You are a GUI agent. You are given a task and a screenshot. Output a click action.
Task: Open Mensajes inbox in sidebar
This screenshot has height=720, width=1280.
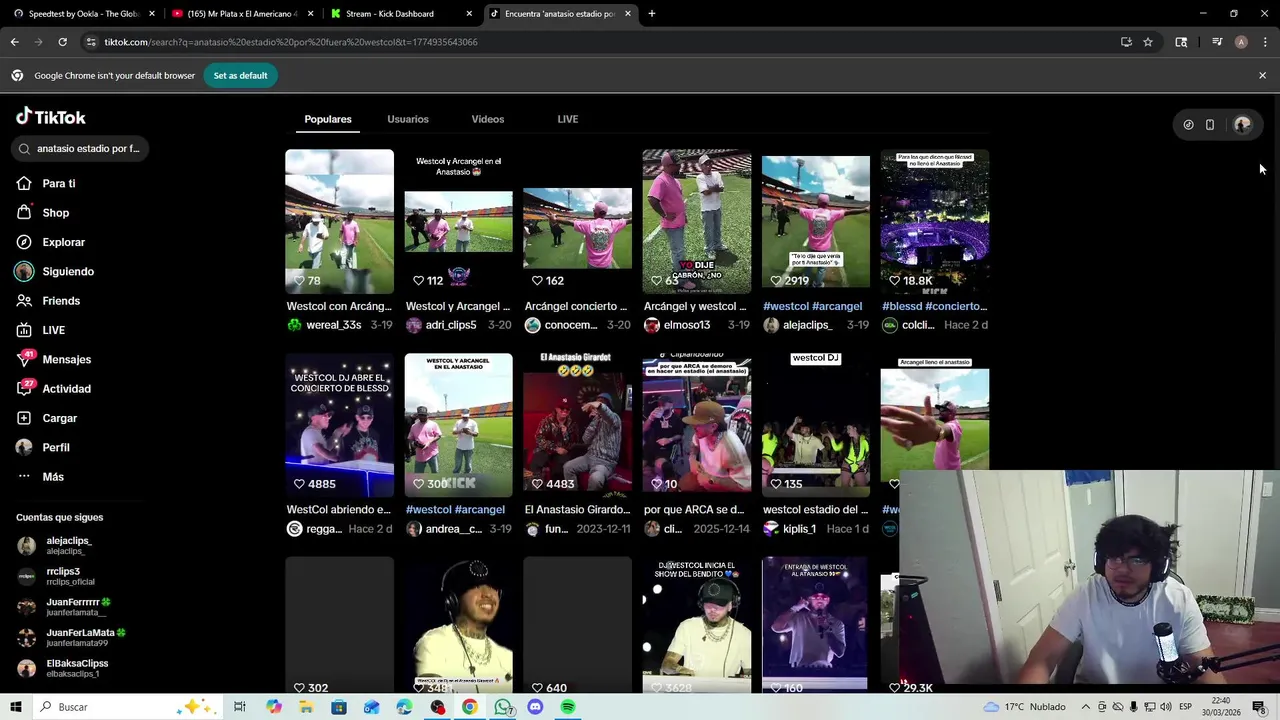54,359
